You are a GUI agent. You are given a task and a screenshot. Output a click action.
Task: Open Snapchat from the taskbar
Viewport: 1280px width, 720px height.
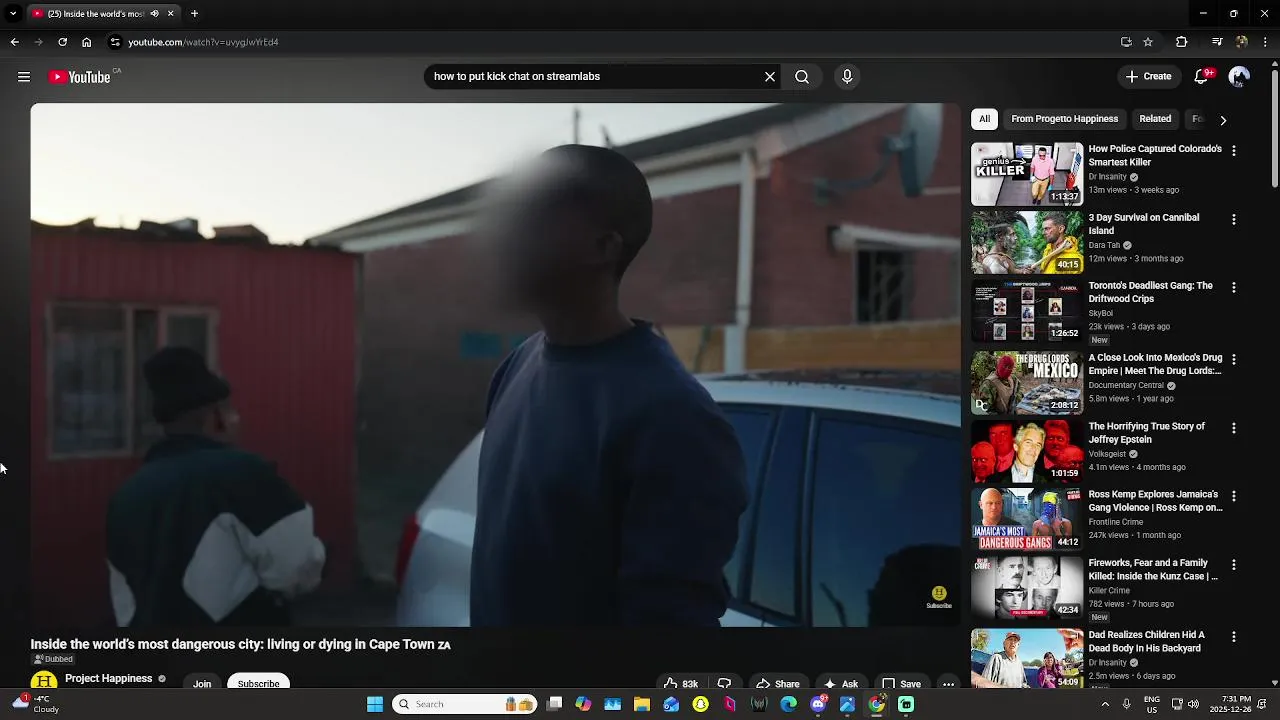701,704
